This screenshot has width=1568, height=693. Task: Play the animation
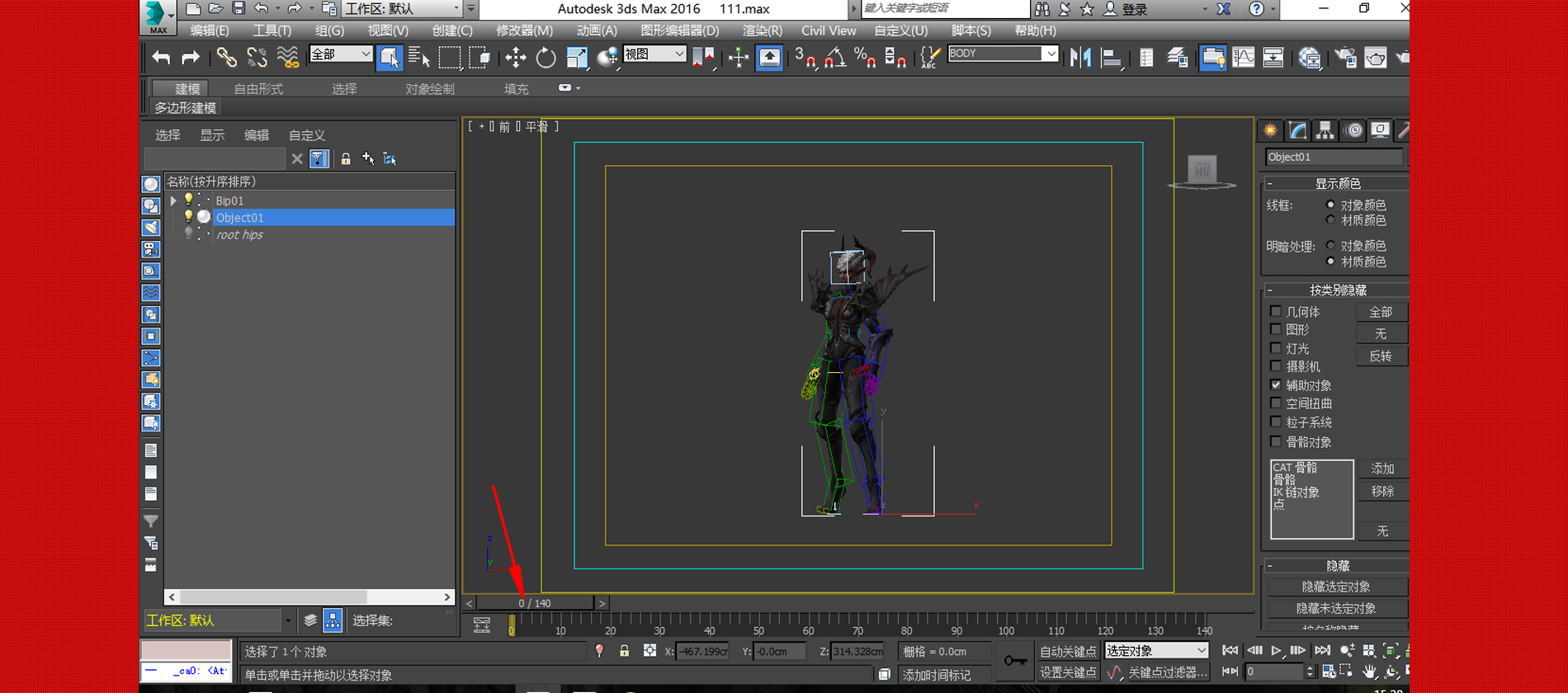1276,651
